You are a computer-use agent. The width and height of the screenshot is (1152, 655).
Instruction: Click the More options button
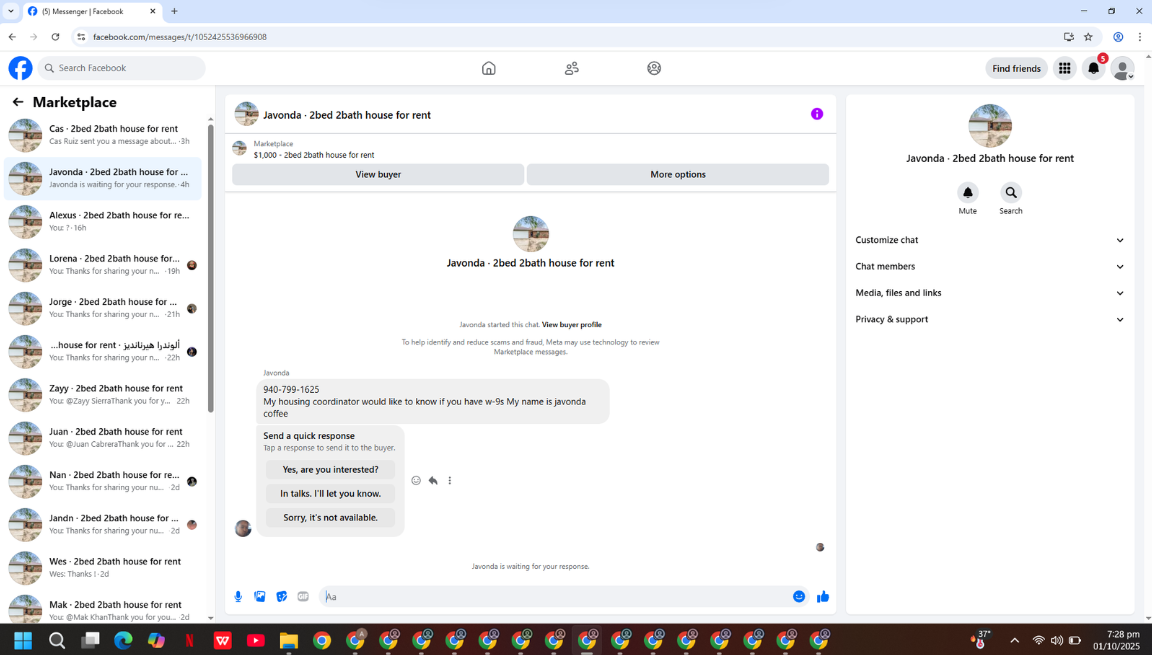677,174
